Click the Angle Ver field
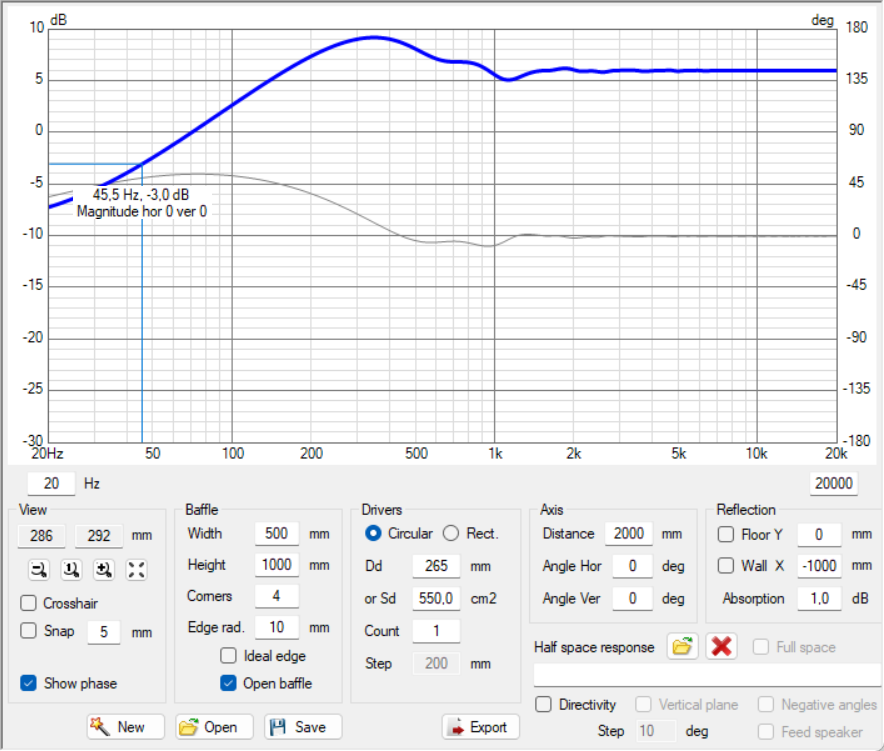This screenshot has width=884, height=751. point(633,598)
